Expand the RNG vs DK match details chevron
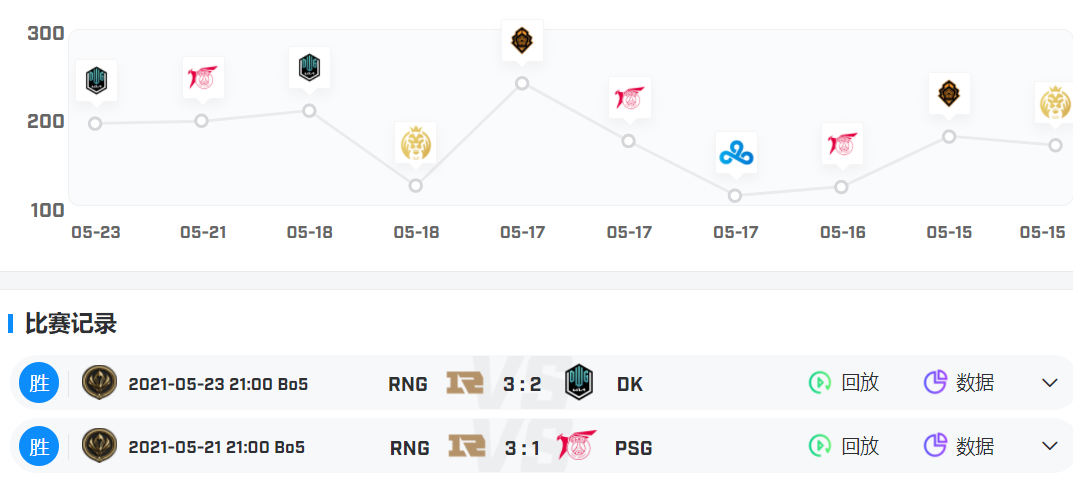 pos(1049,383)
